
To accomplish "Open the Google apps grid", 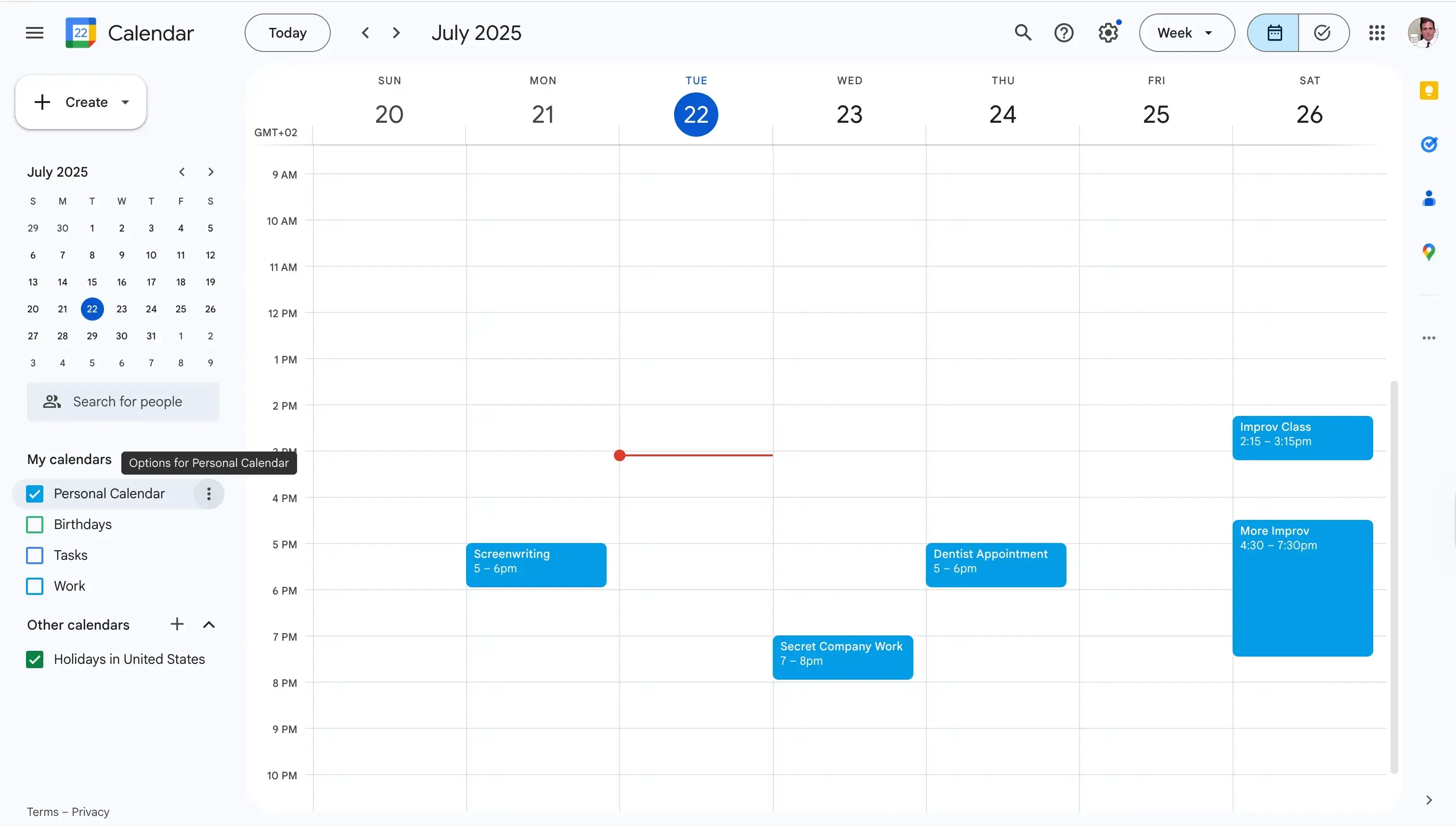I will (1377, 32).
